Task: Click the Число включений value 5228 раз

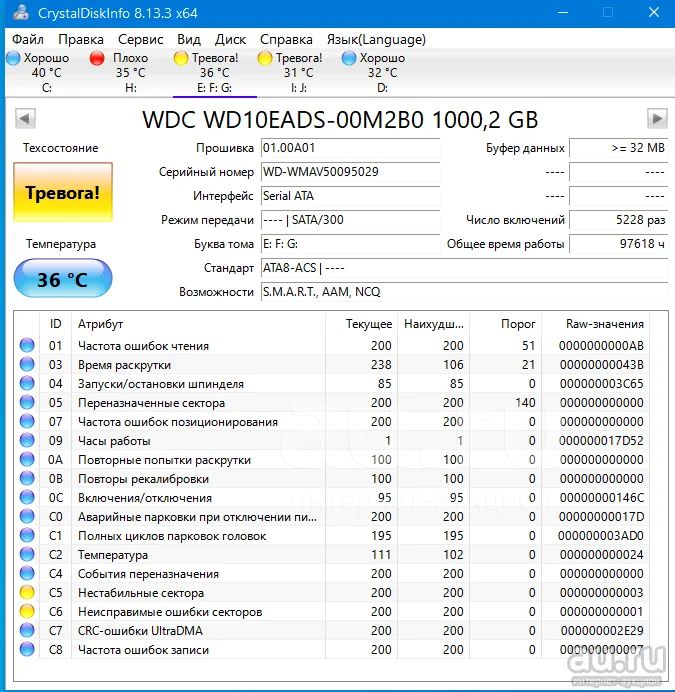Action: pos(618,220)
